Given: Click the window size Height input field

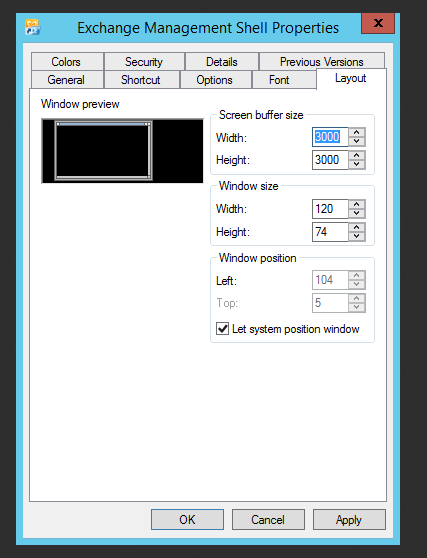Looking at the screenshot, I should (330, 232).
